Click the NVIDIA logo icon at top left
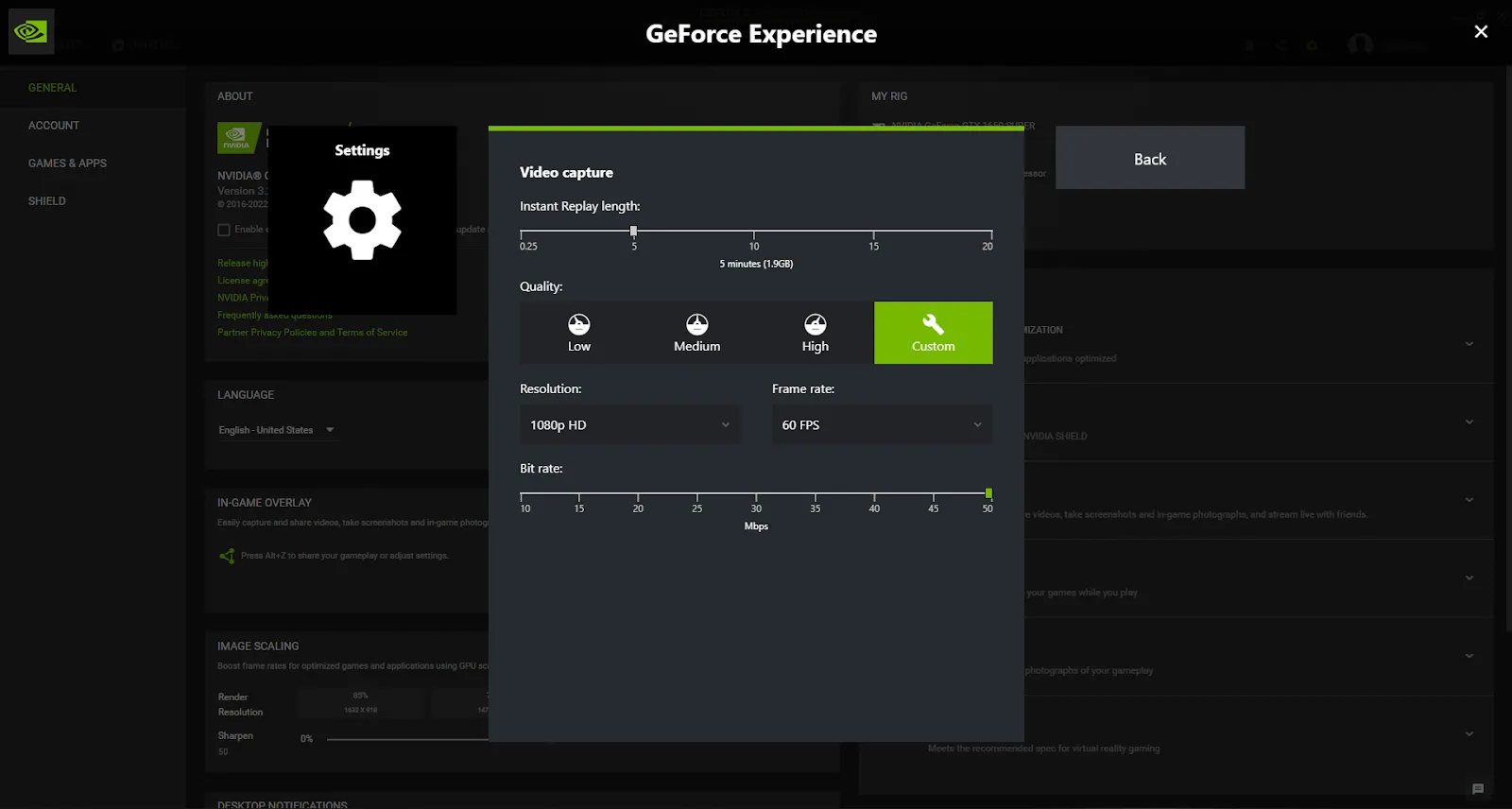The image size is (1512, 809). [x=31, y=32]
